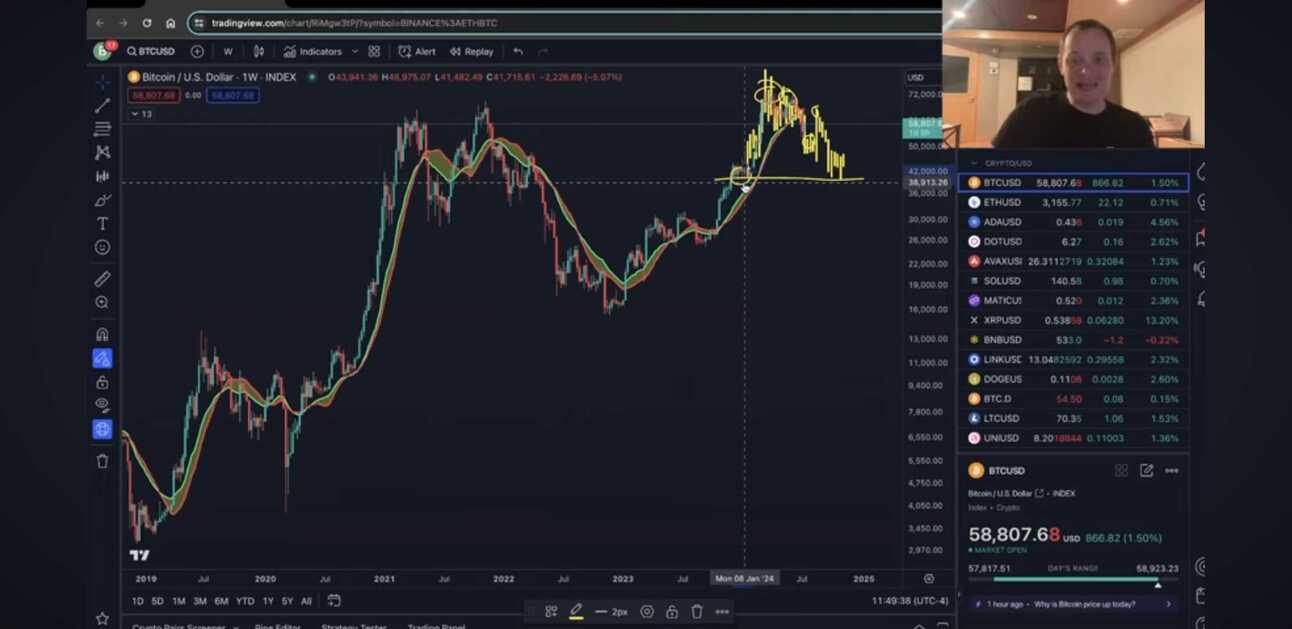Open the time zone menu (UTC-4)
1292x629 pixels.
coord(909,601)
